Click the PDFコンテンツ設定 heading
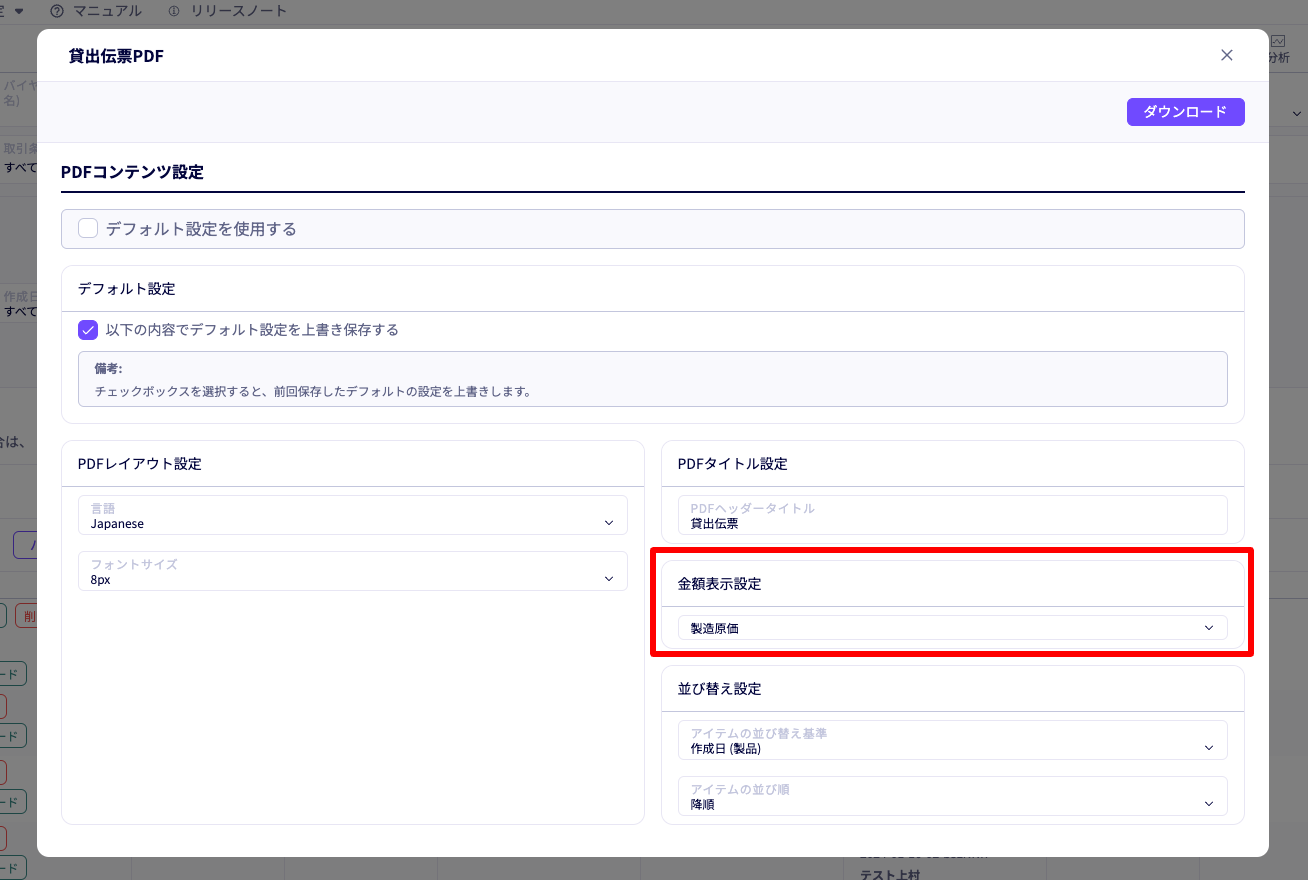This screenshot has height=880, width=1308. [132, 172]
